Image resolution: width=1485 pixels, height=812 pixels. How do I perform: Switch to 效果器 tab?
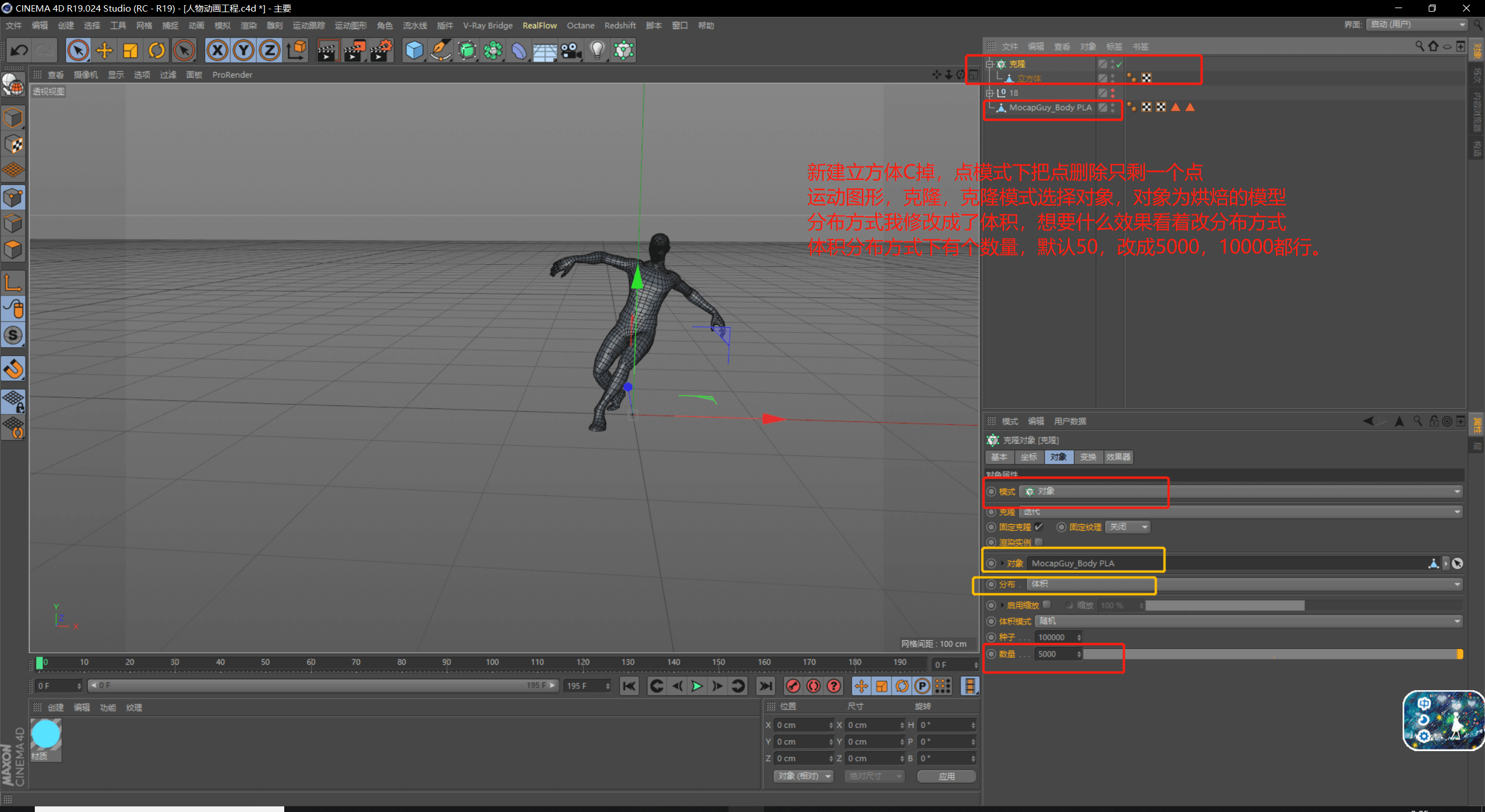(x=1118, y=457)
